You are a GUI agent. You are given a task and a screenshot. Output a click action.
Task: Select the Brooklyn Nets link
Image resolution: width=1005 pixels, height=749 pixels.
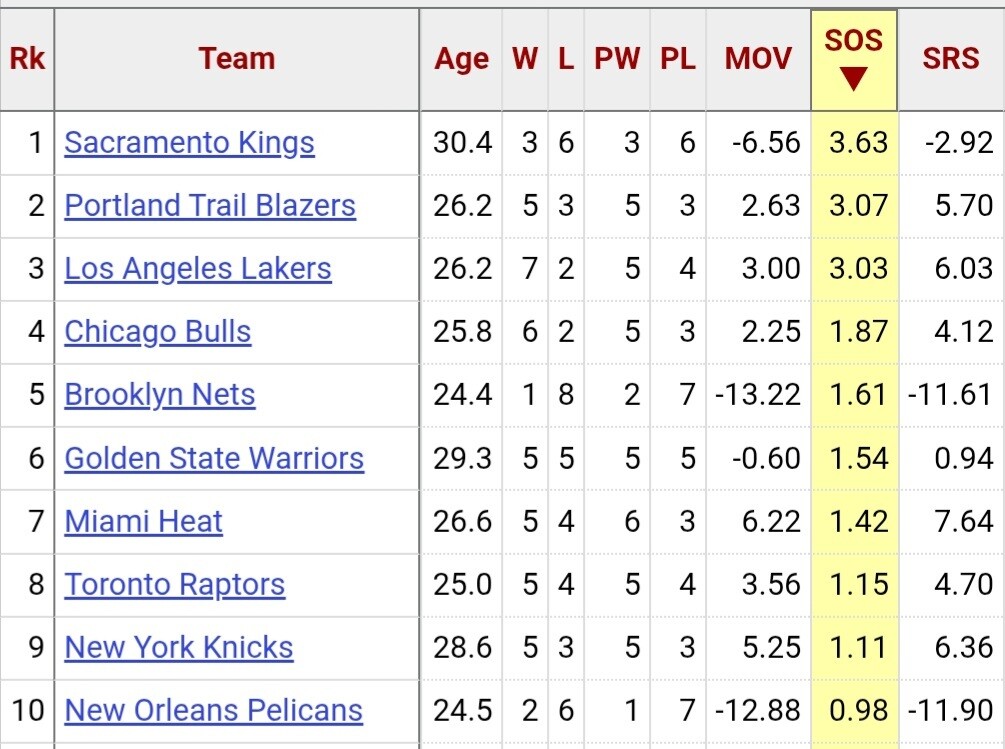159,395
